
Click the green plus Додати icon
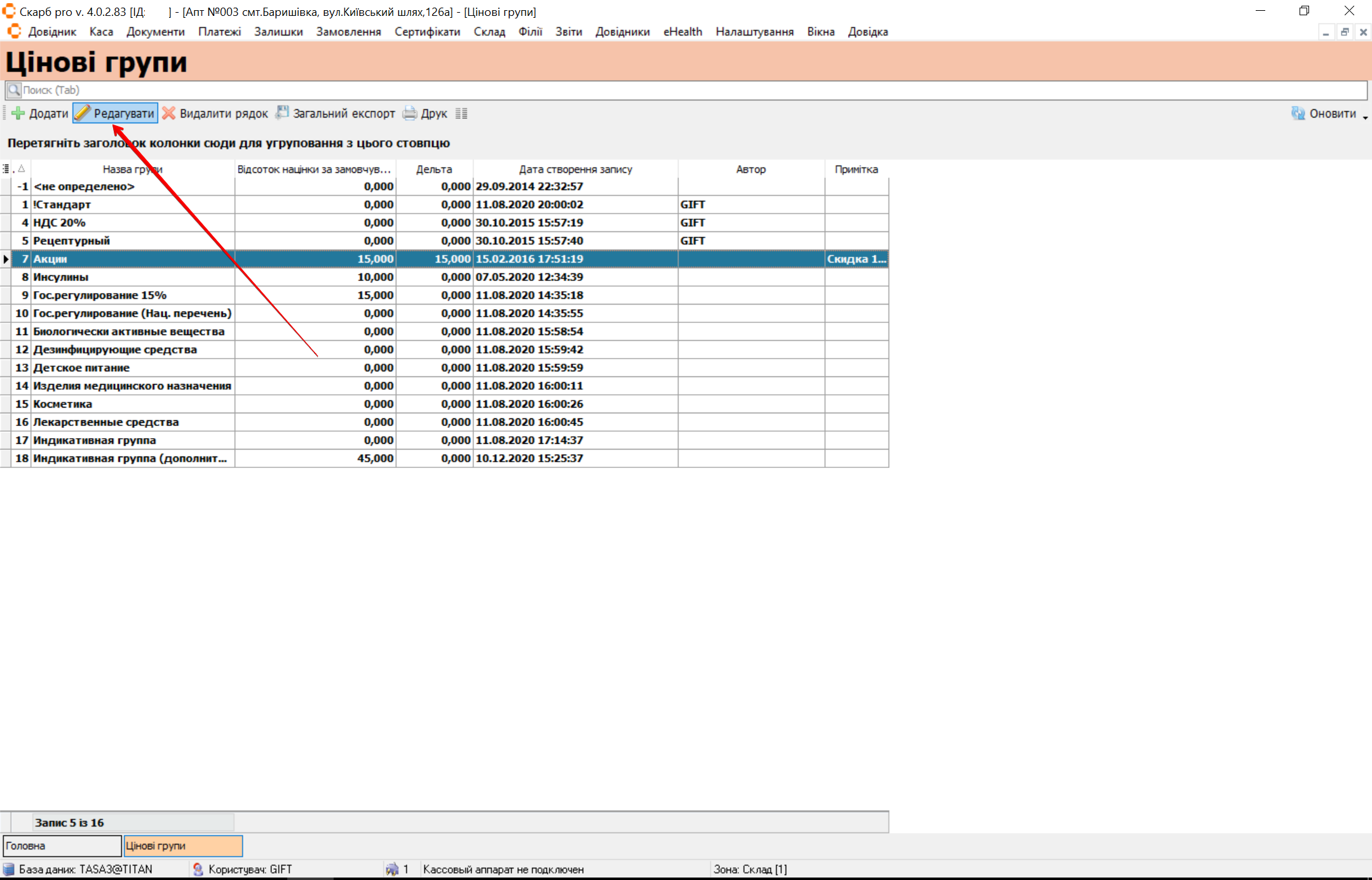point(18,114)
